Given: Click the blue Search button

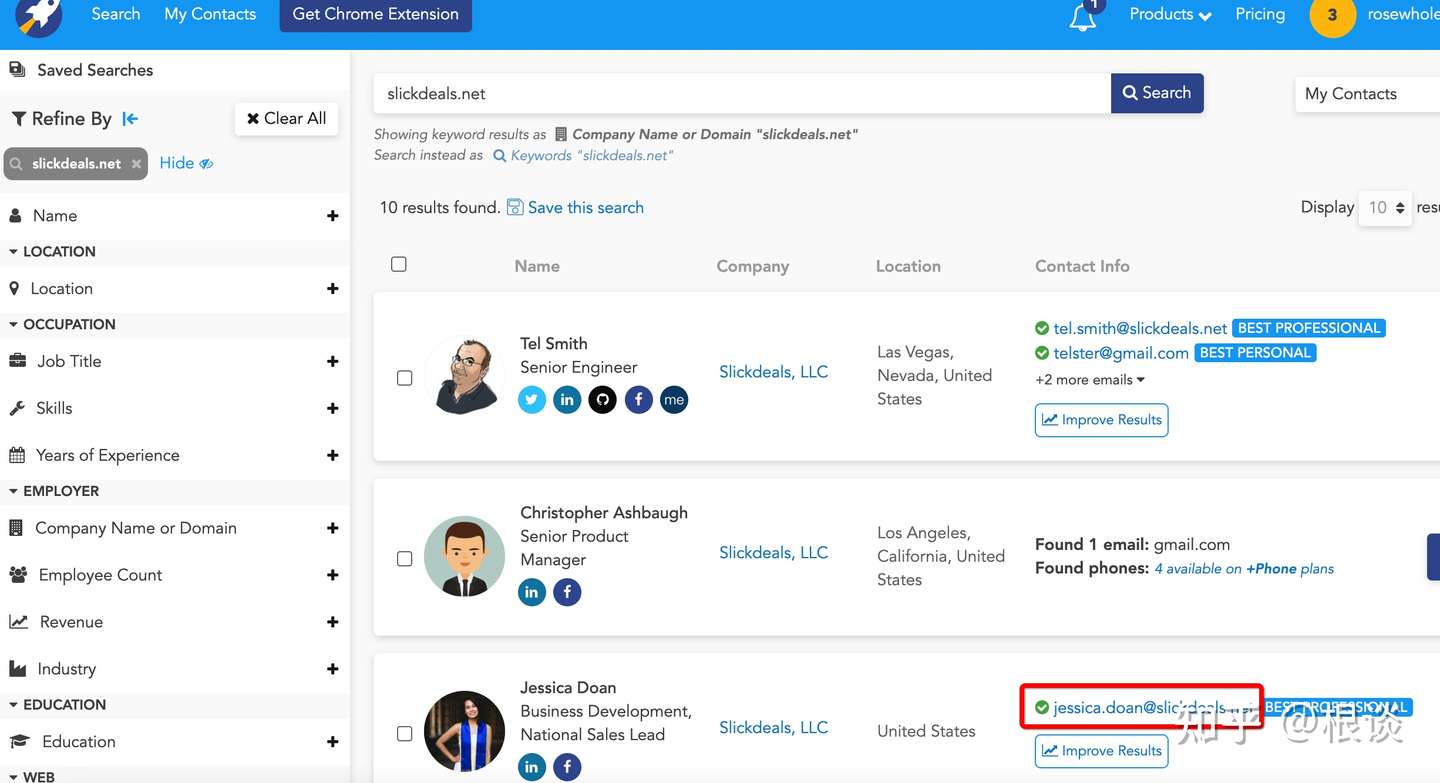Looking at the screenshot, I should click(x=1157, y=93).
